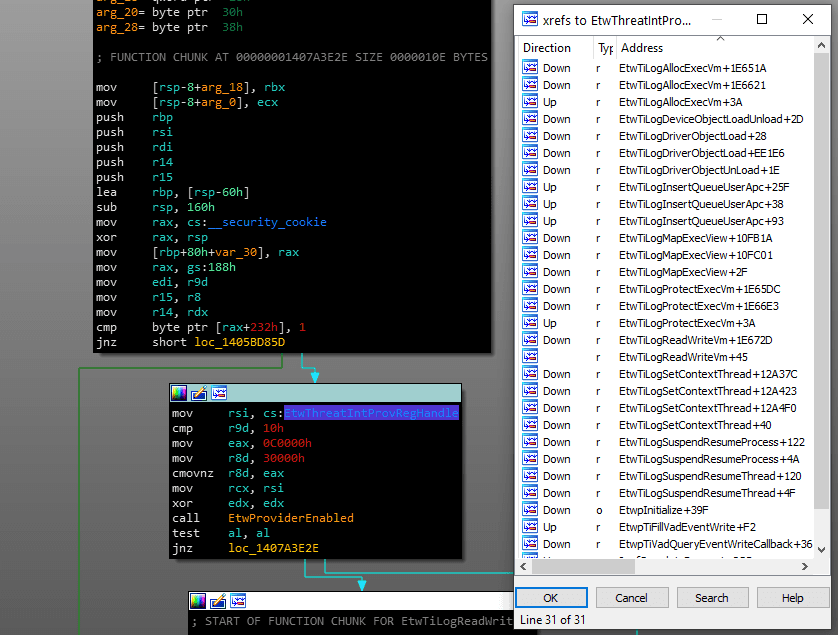Click the row icon for EtwTiLogProtectExecVm+3A
This screenshot has height=635, width=838.
coord(530,323)
